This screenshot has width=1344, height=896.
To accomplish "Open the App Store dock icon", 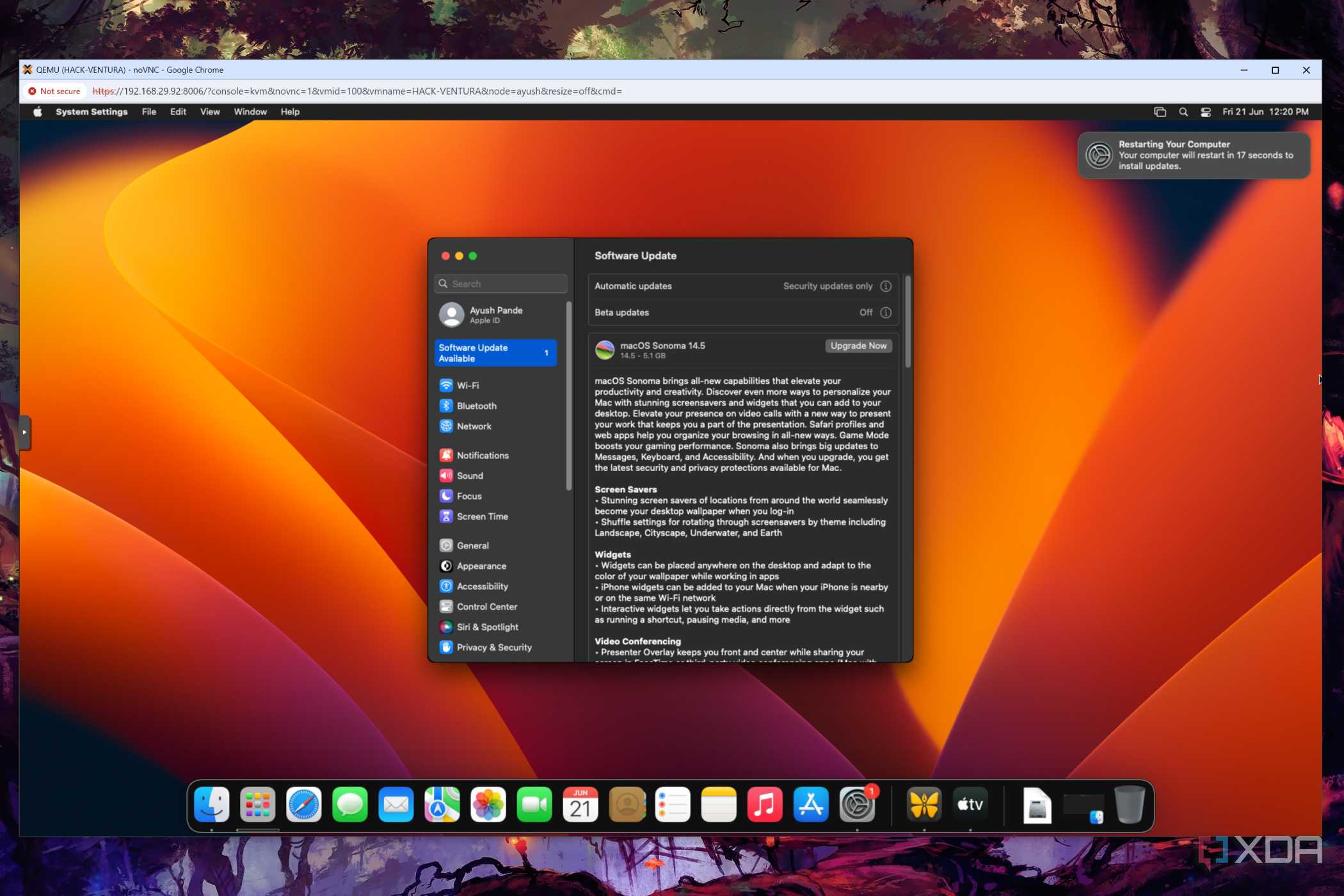I will coord(811,804).
